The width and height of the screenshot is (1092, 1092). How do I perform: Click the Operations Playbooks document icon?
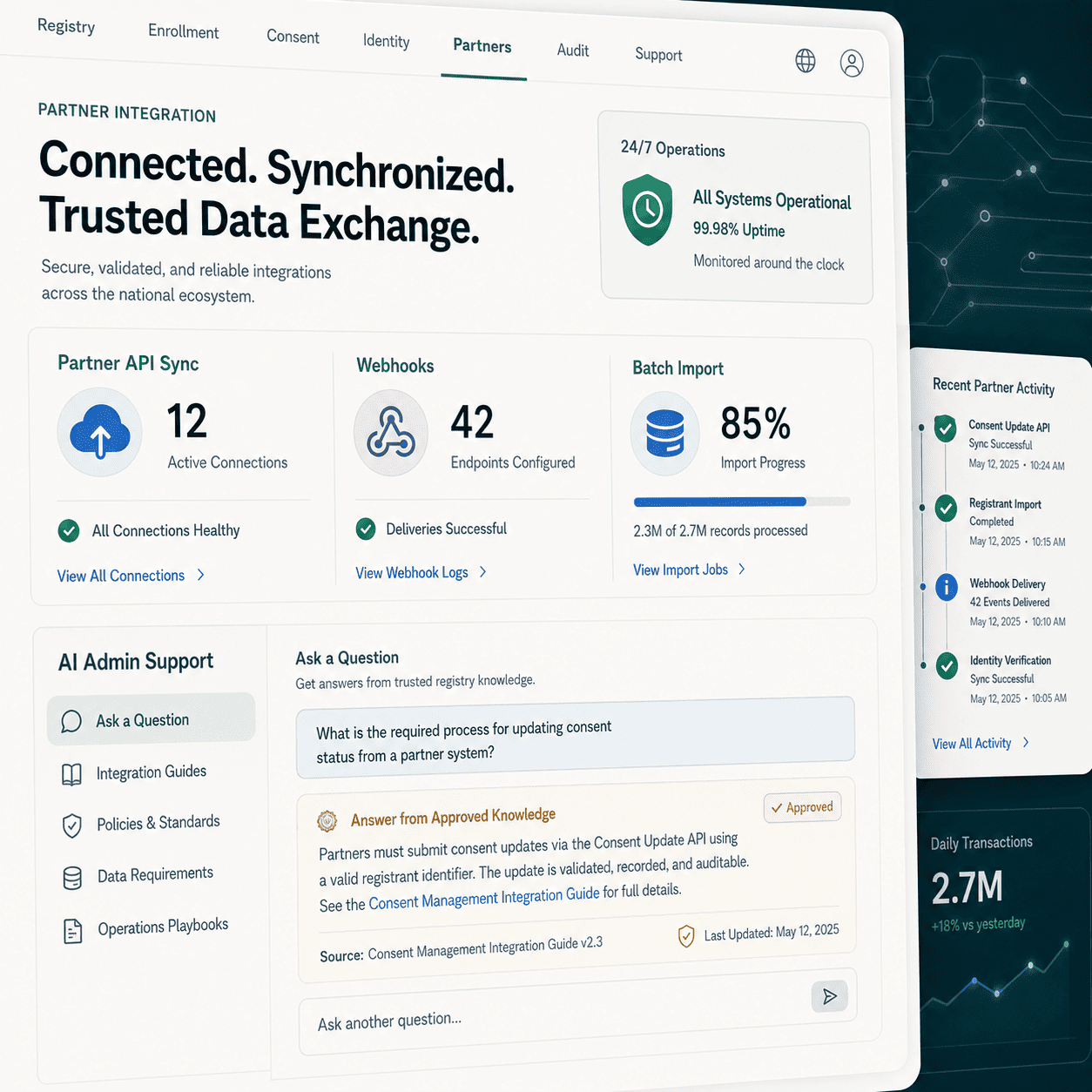73,931
